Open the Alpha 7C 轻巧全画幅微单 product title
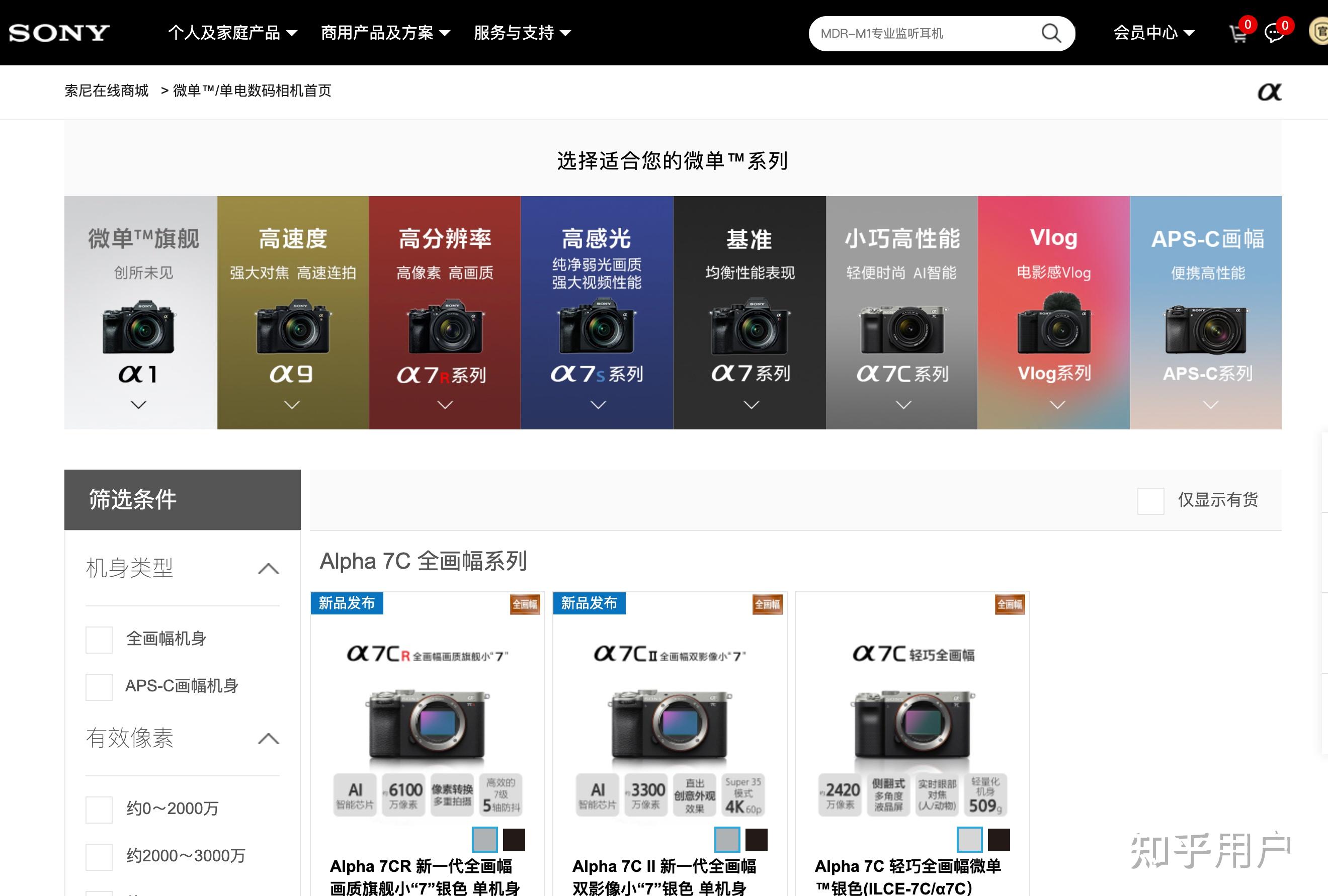Image resolution: width=1328 pixels, height=896 pixels. (x=908, y=876)
